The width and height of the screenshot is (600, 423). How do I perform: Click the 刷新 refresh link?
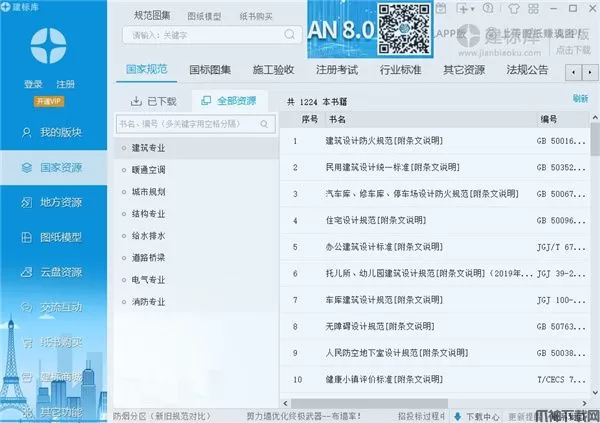click(580, 99)
